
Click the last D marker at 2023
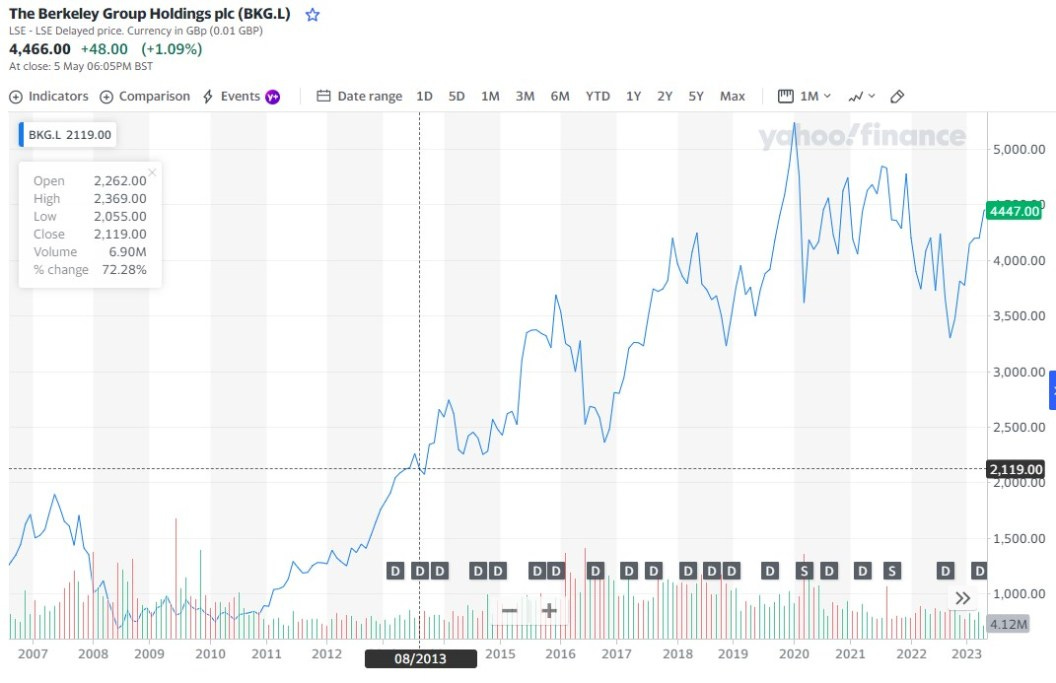pos(980,571)
